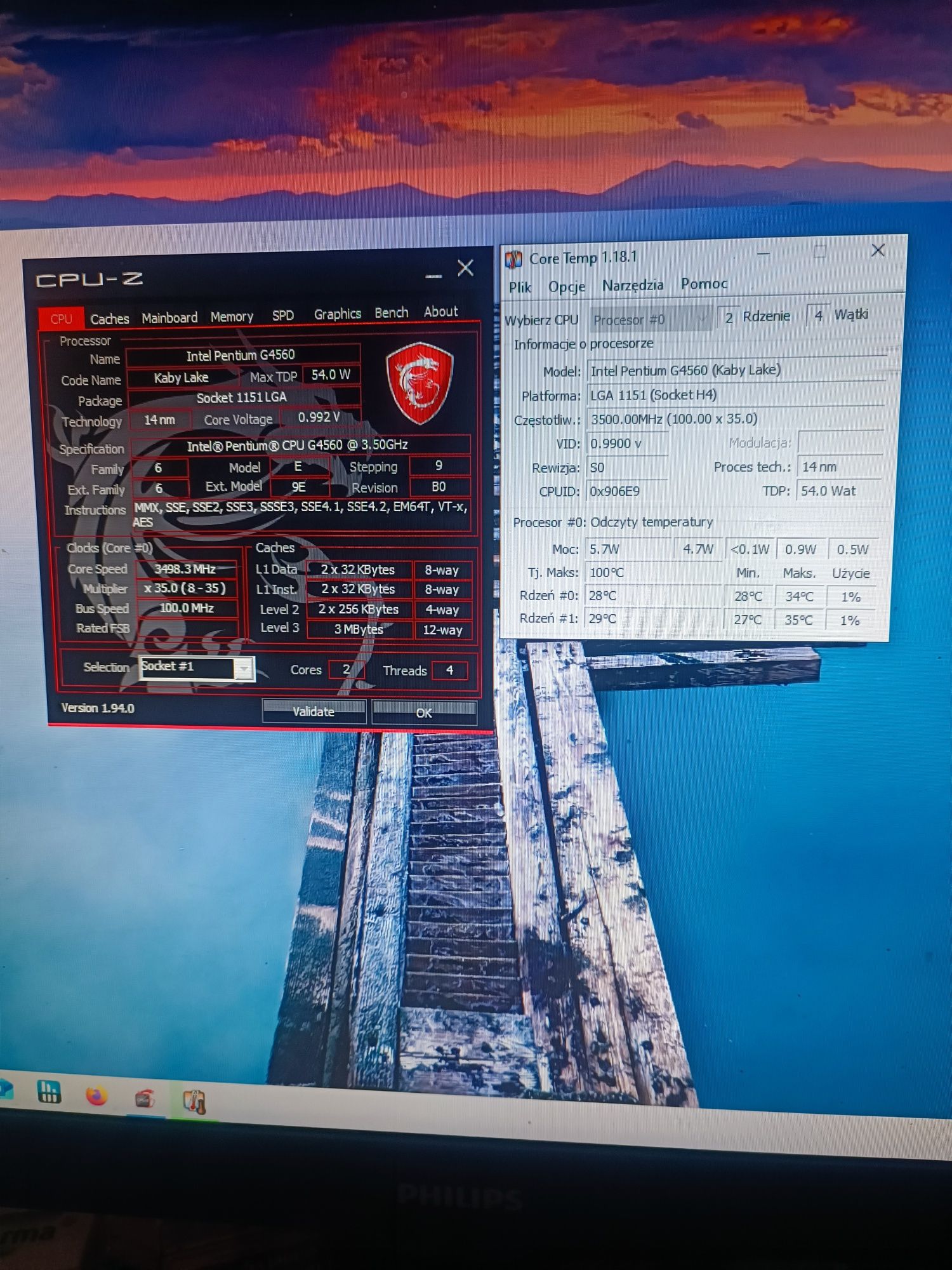Open the Memory tab in CPU-Z
The image size is (952, 1270).
(232, 316)
